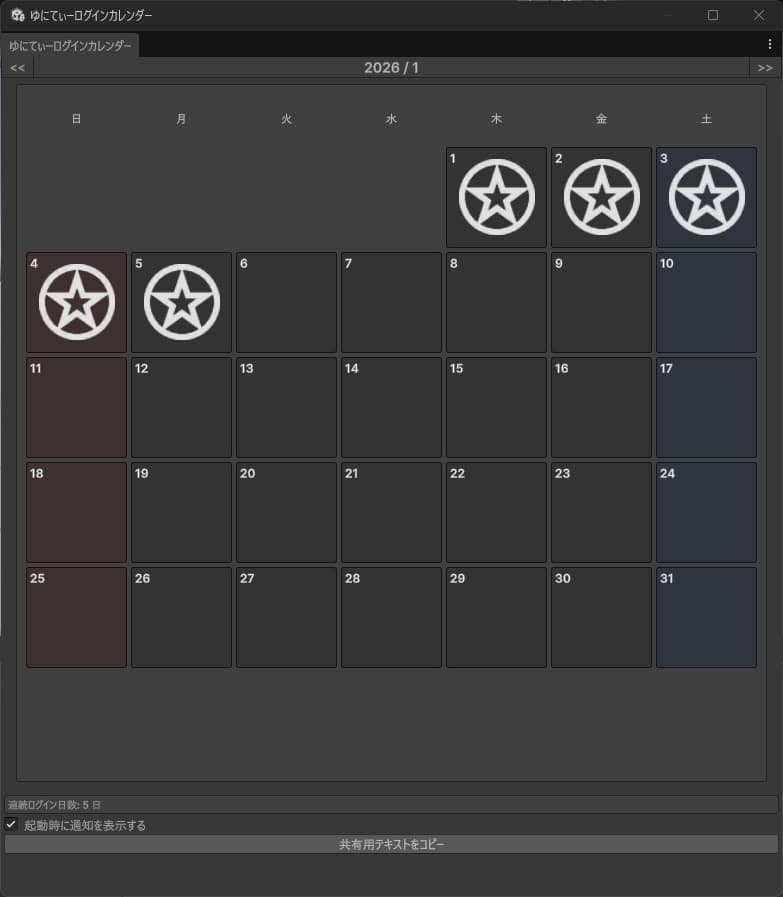The height and width of the screenshot is (897, 783).
Task: Click the star stamp on Sunday the 4th
Action: (77, 302)
